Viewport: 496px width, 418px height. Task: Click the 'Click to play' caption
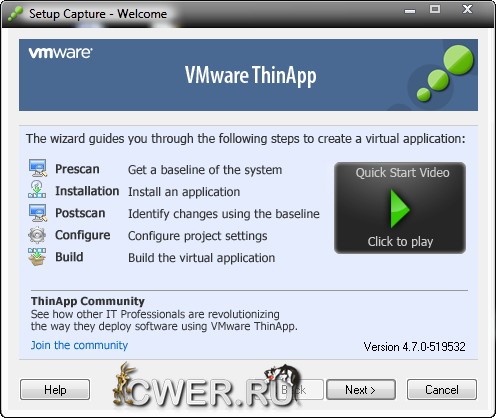coord(400,241)
